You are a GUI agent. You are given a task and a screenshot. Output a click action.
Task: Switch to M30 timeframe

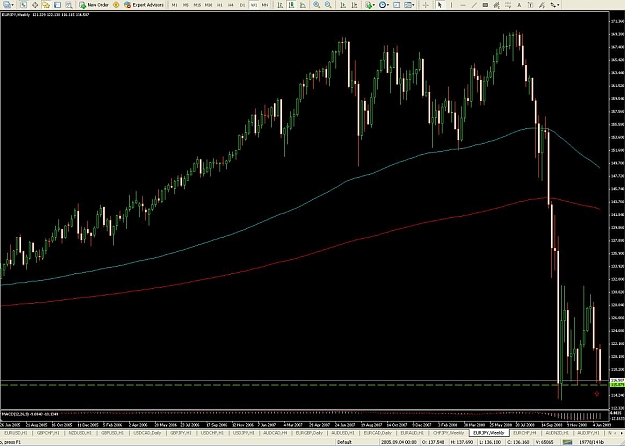[208, 5]
